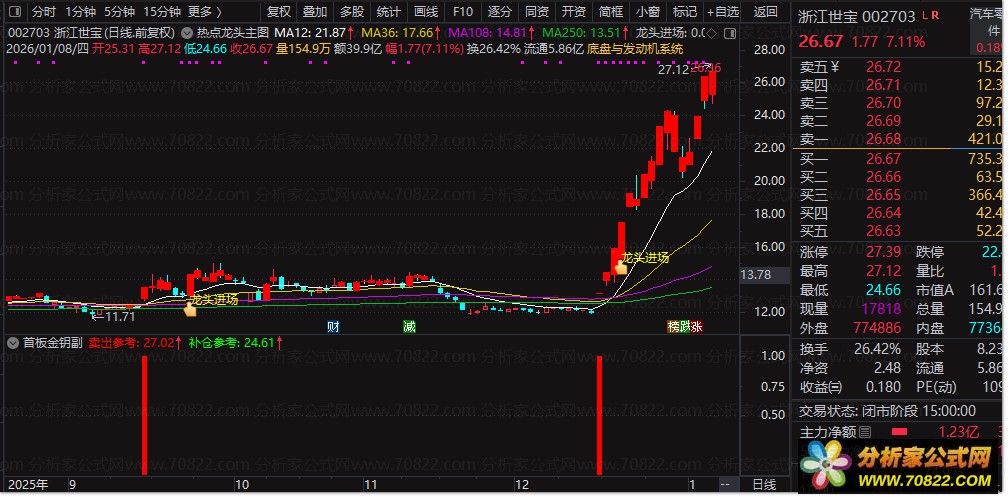This screenshot has width=1008, height=497.
Task: Open the 更多 period options
Action: coord(205,12)
